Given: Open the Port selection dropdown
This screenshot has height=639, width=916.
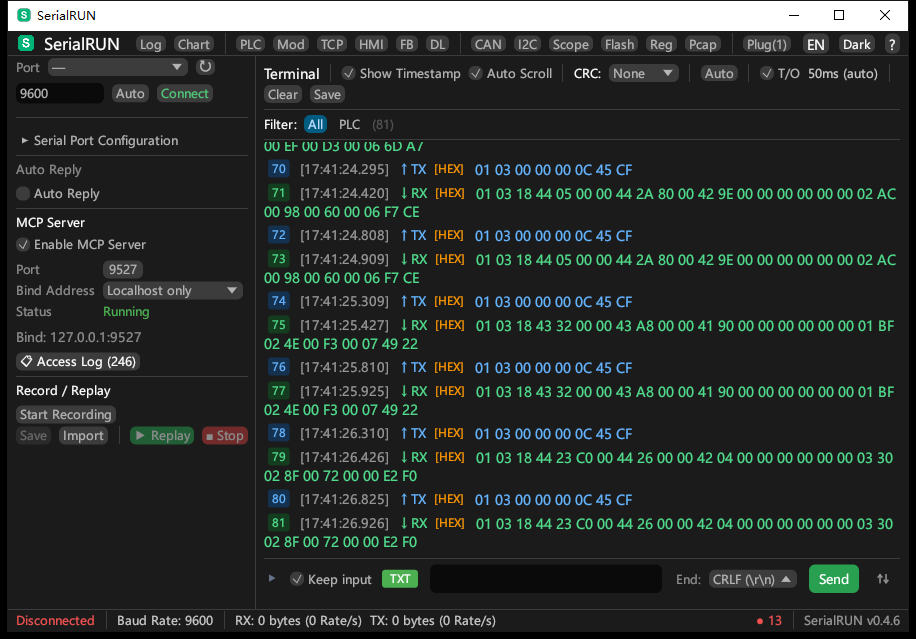Looking at the screenshot, I should coord(117,67).
